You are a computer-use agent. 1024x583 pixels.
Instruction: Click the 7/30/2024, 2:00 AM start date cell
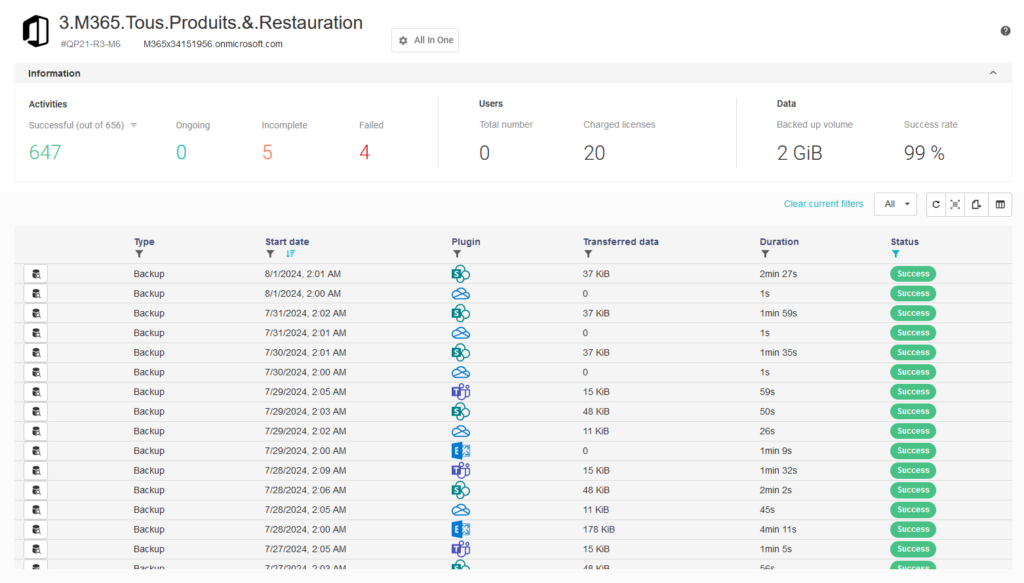point(306,372)
